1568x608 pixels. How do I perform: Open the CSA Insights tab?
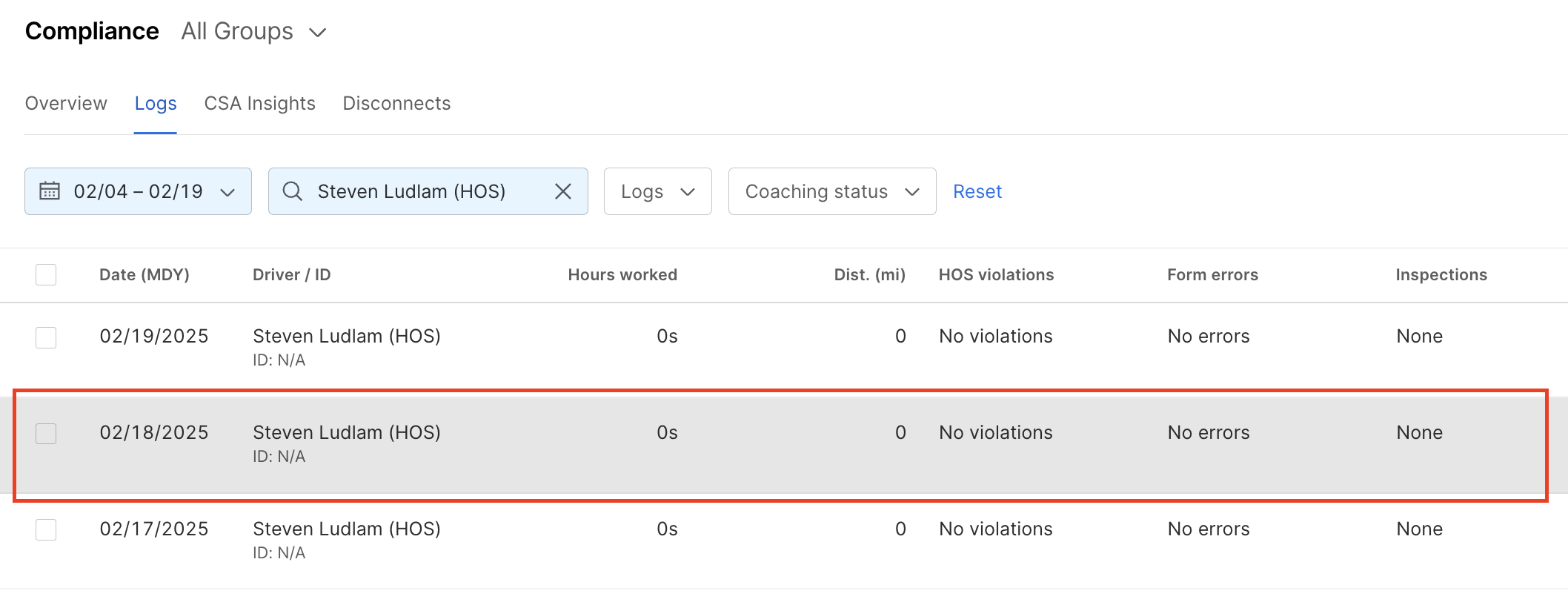click(259, 103)
